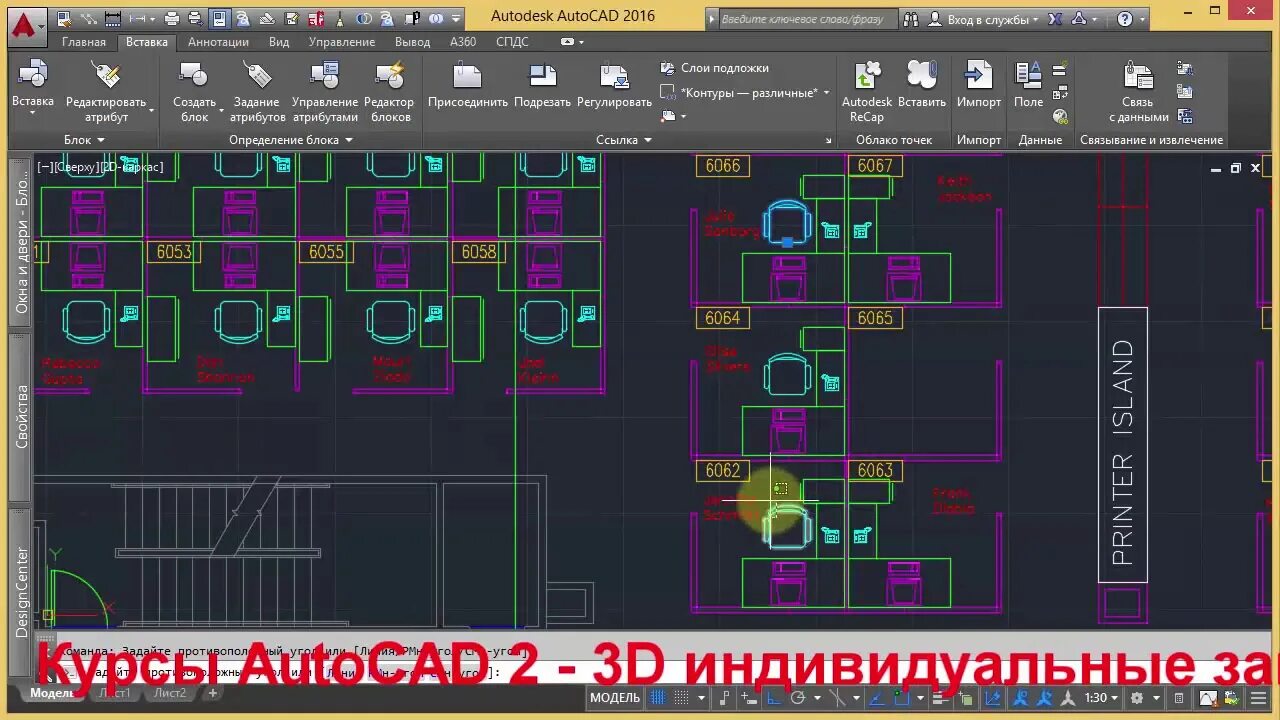Image resolution: width=1280 pixels, height=720 pixels.
Task: Click the Plot printer icon in quick access toolbar
Action: [171, 19]
